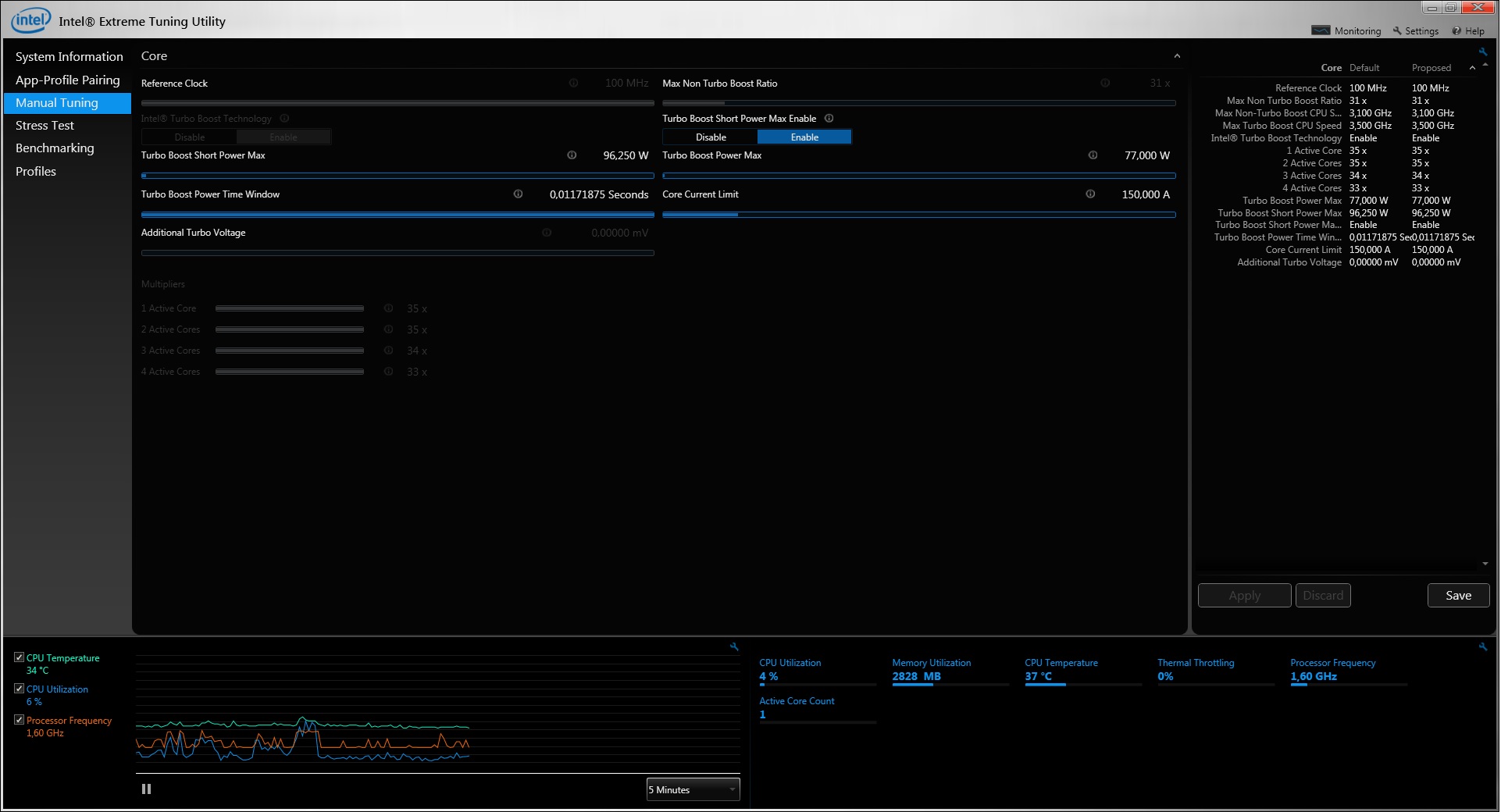
Task: Adjust the Core Current Limit slider
Action: point(919,214)
